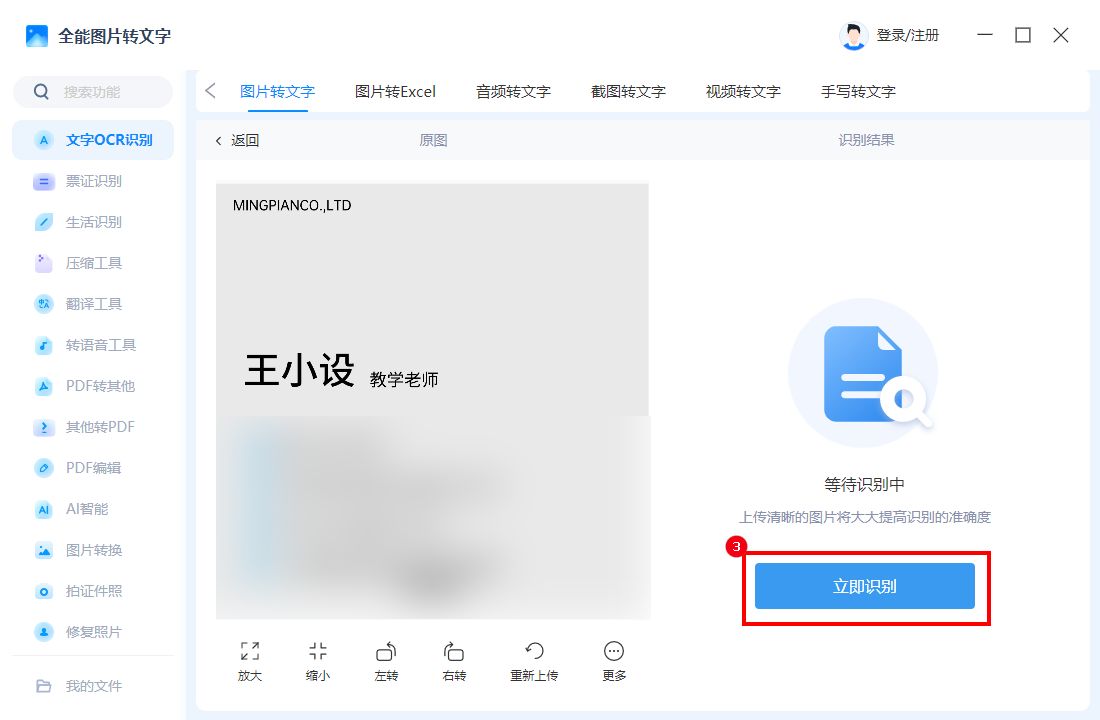
Task: Select the 截图转文字 tab
Action: coord(628,91)
